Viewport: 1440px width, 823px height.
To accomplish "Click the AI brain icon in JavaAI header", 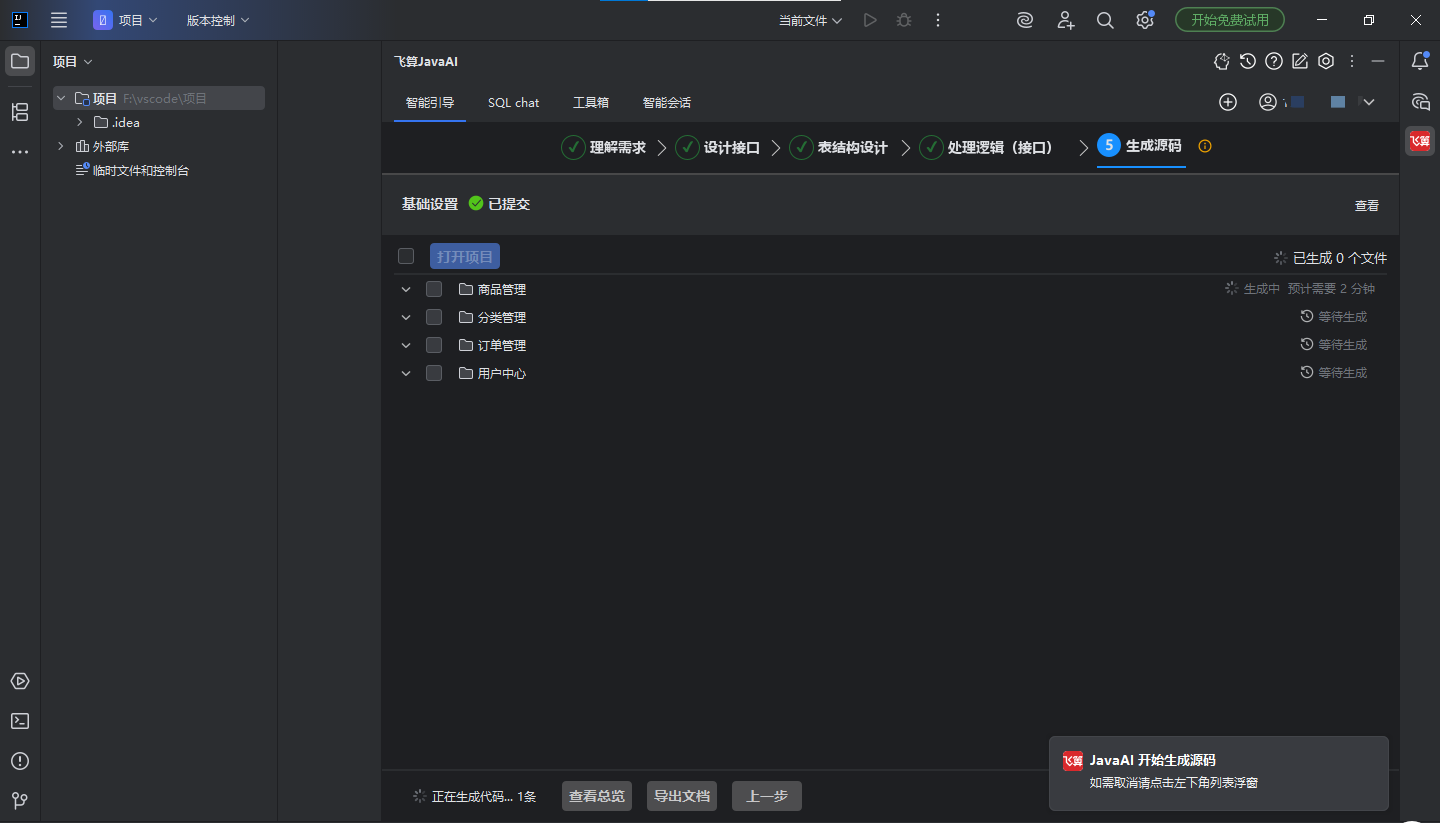I will (1222, 61).
